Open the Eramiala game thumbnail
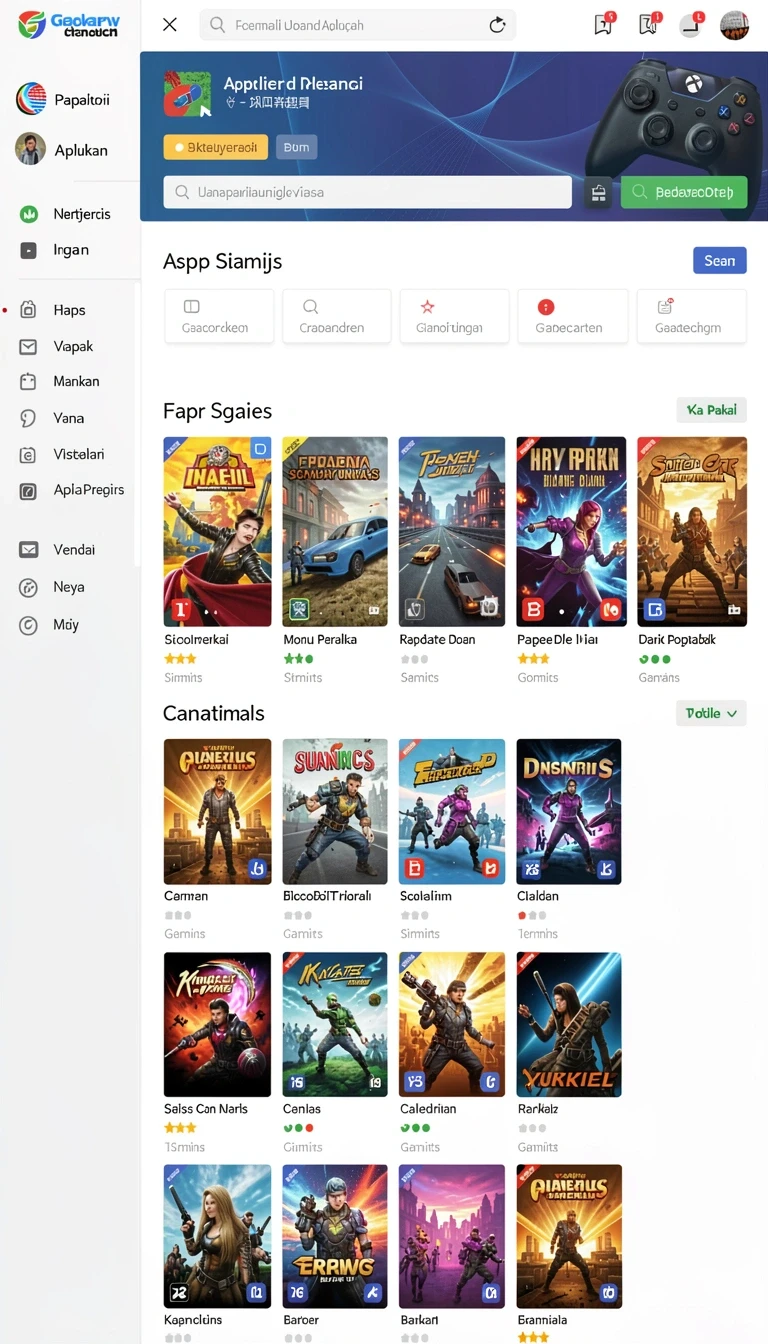Viewport: 768px width, 1344px height. click(569, 1236)
